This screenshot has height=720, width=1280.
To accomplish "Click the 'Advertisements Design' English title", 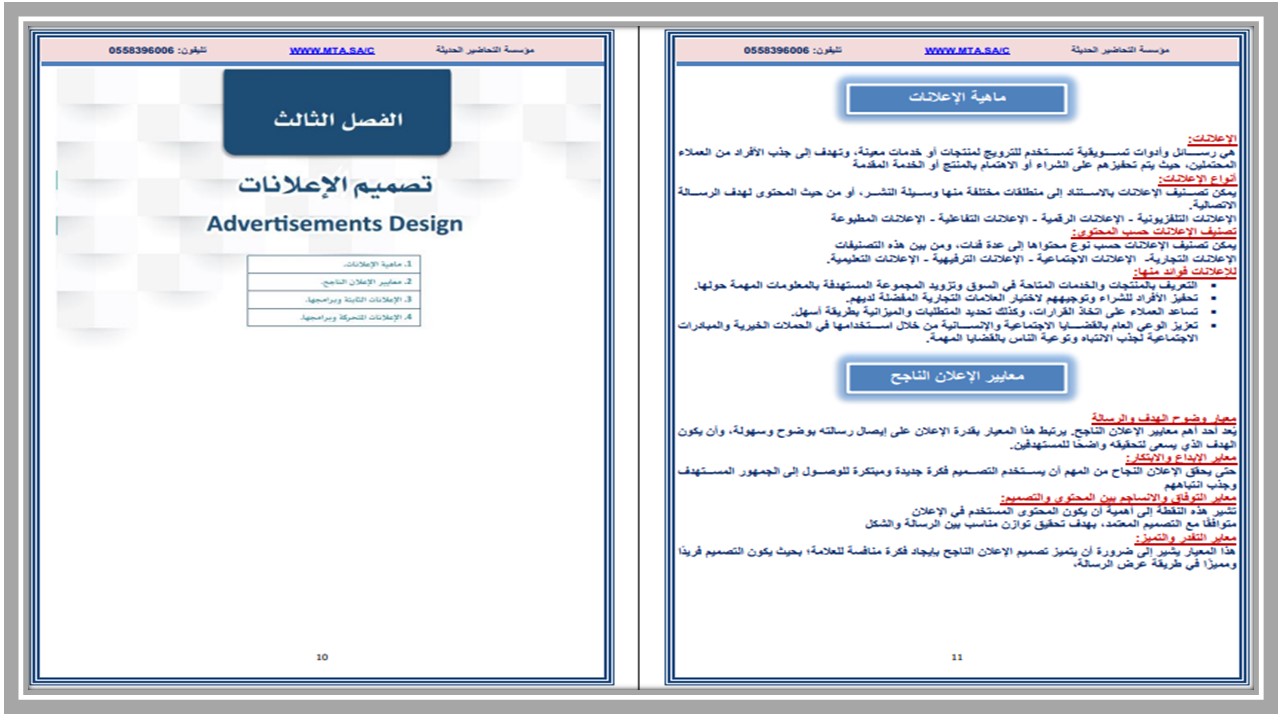I will 335,224.
